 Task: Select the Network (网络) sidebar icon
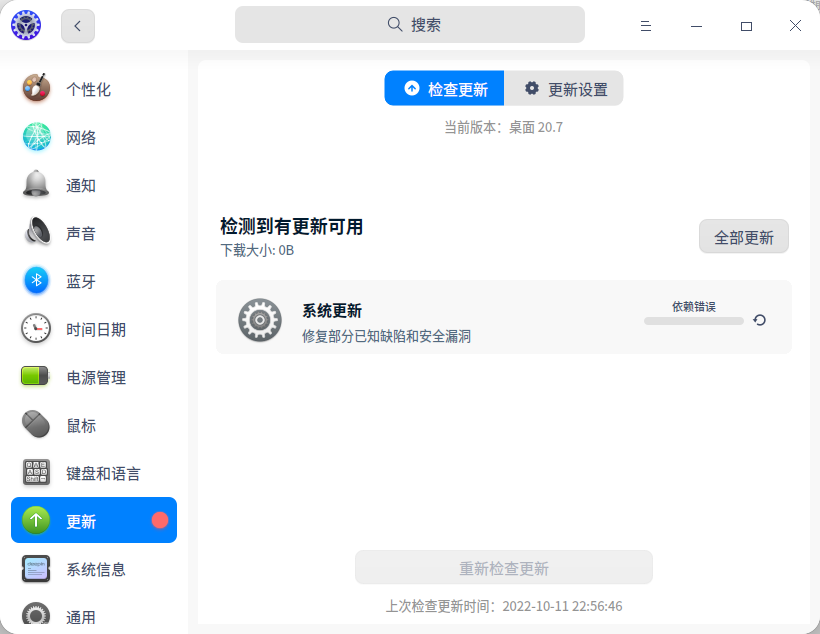(x=35, y=136)
